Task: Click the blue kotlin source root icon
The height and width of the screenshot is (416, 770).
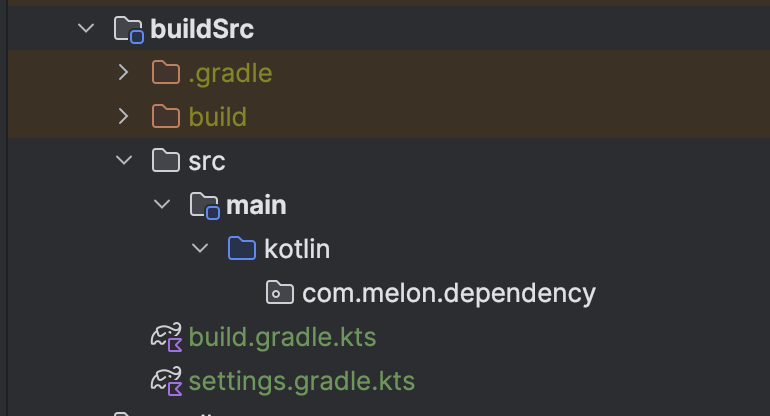Action: [242, 249]
